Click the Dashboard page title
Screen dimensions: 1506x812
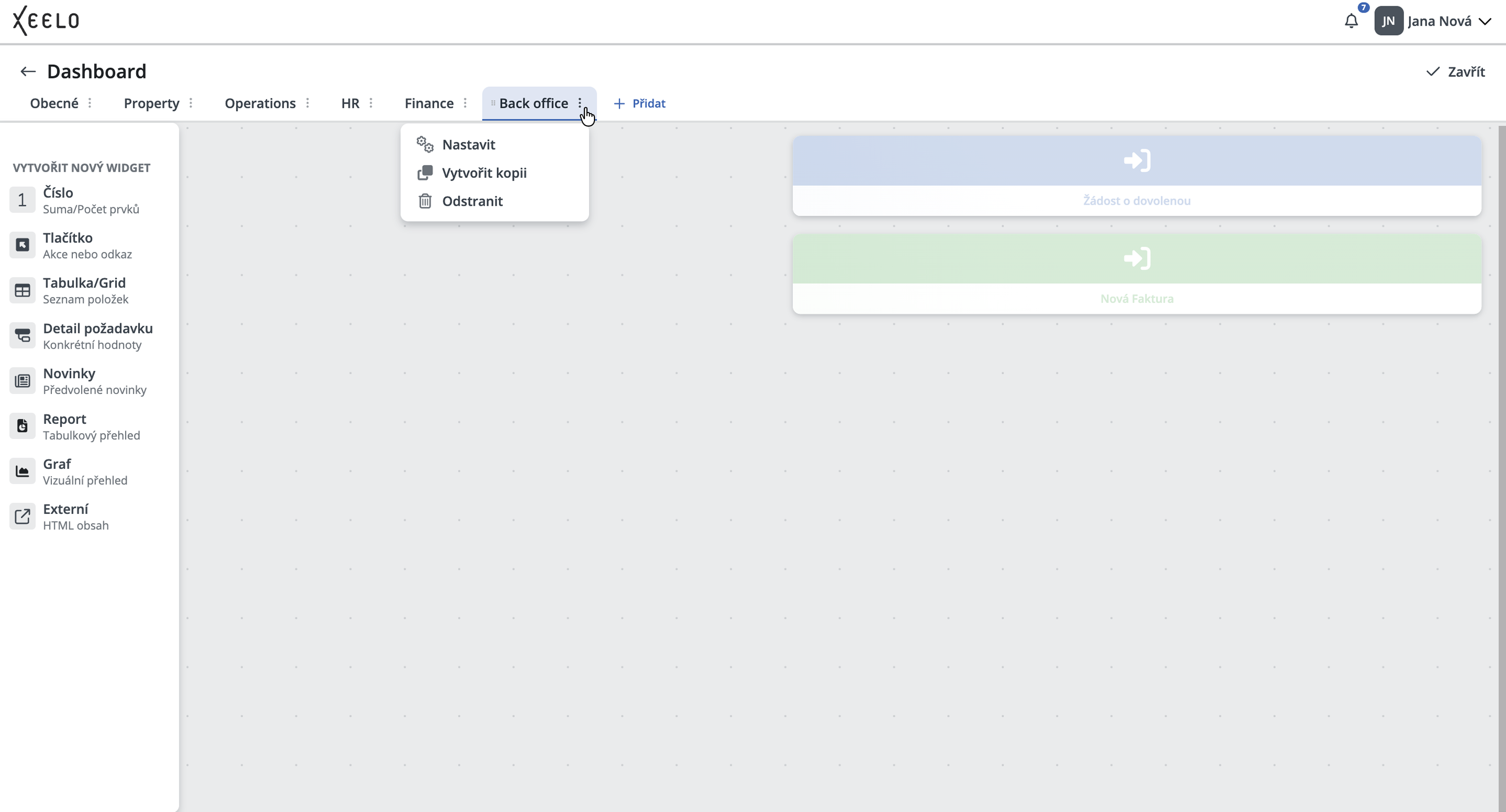click(96, 71)
